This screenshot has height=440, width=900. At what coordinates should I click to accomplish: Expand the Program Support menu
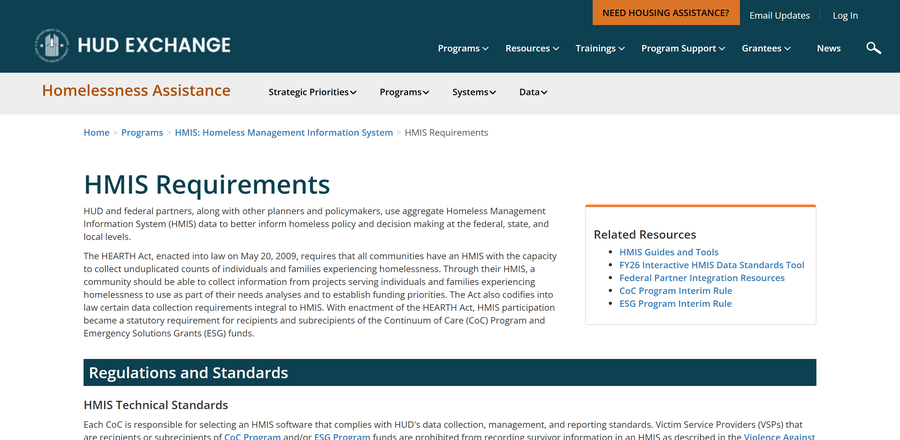(x=683, y=48)
